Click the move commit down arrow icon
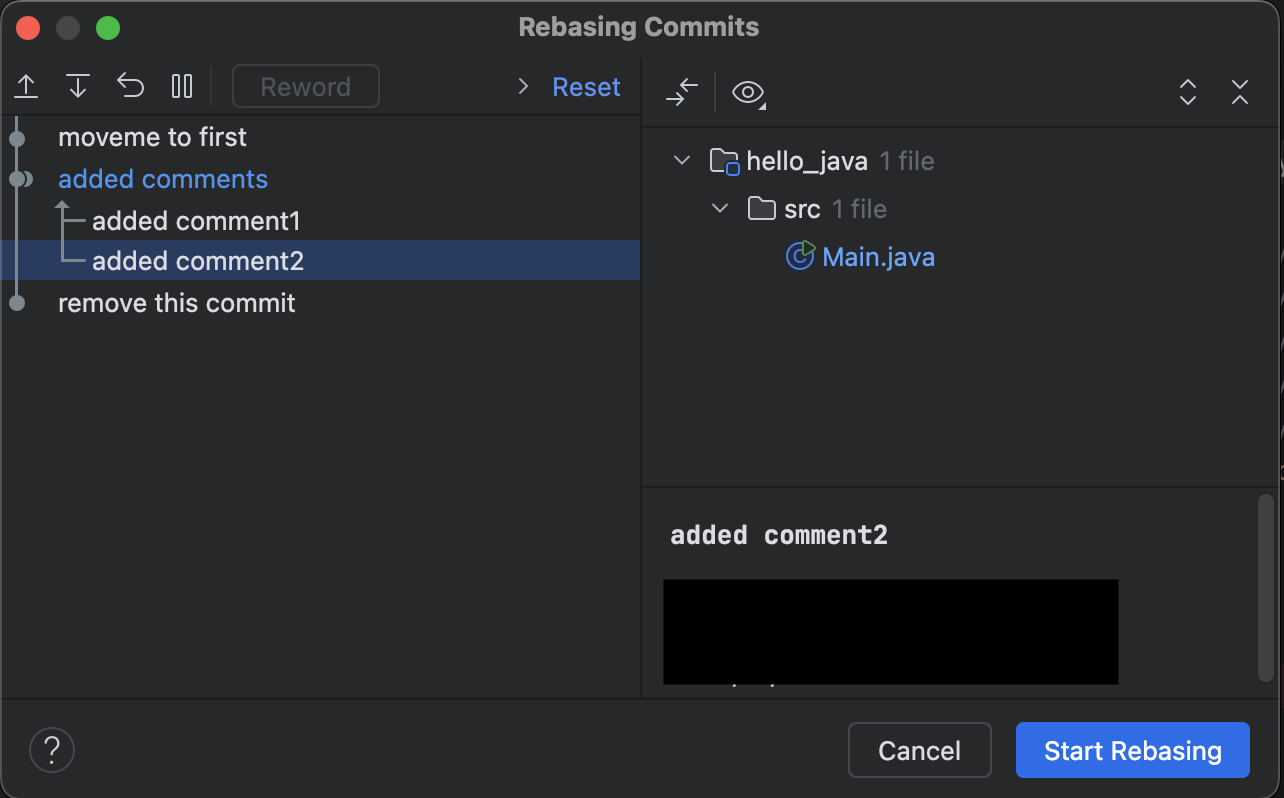 tap(78, 87)
